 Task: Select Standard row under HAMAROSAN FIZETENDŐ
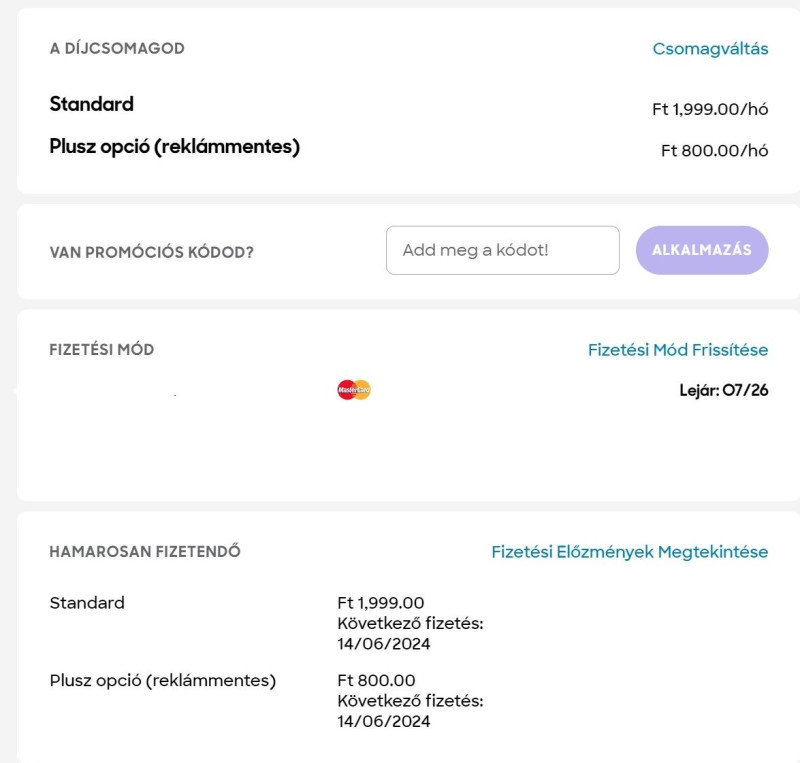click(87, 603)
